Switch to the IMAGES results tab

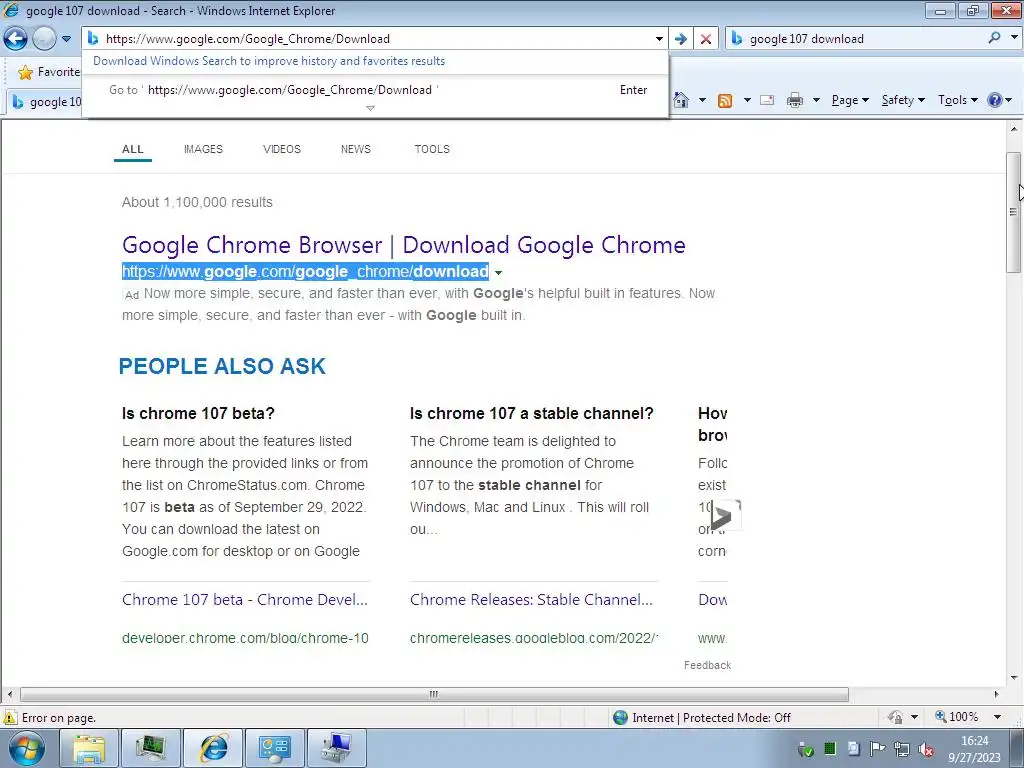203,149
